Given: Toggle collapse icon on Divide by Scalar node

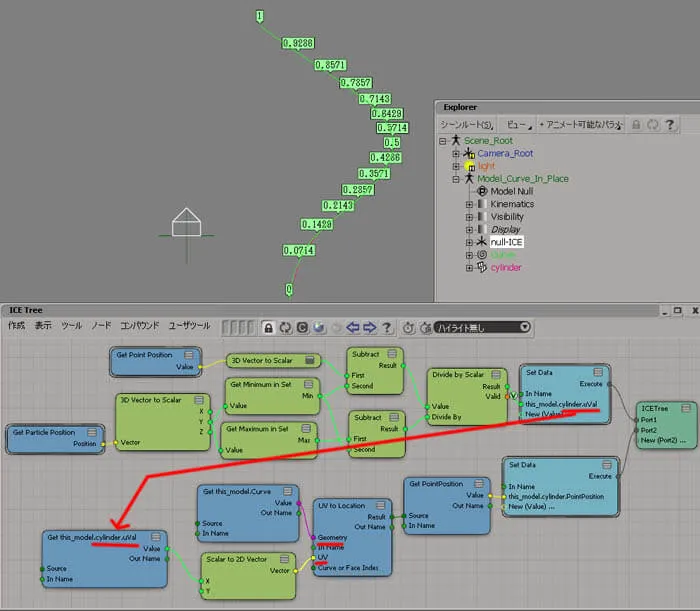Looking at the screenshot, I should point(496,374).
